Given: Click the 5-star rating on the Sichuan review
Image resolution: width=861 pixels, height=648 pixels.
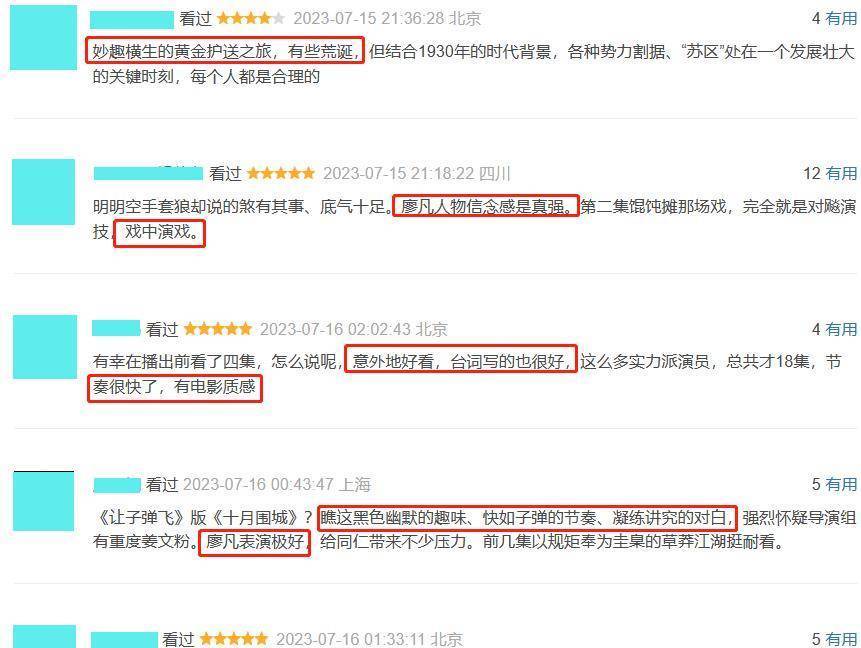Looking at the screenshot, I should pos(281,174).
